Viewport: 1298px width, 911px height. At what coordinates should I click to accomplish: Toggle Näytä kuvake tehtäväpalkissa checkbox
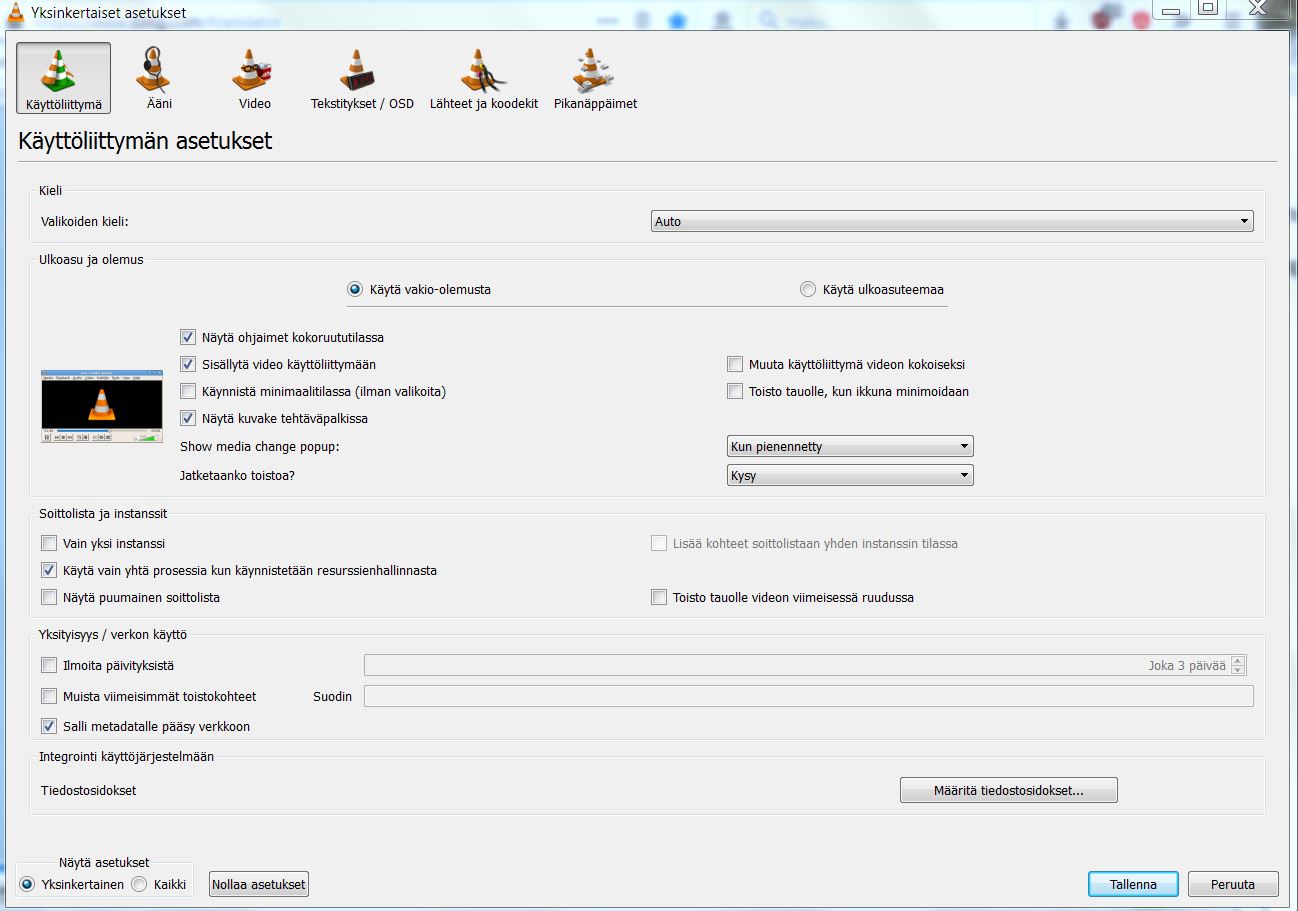[188, 419]
